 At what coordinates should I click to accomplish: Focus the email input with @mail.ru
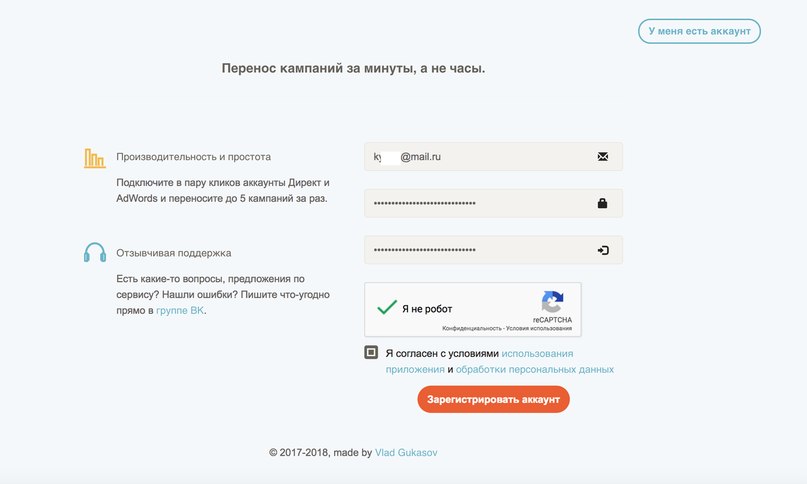point(493,157)
